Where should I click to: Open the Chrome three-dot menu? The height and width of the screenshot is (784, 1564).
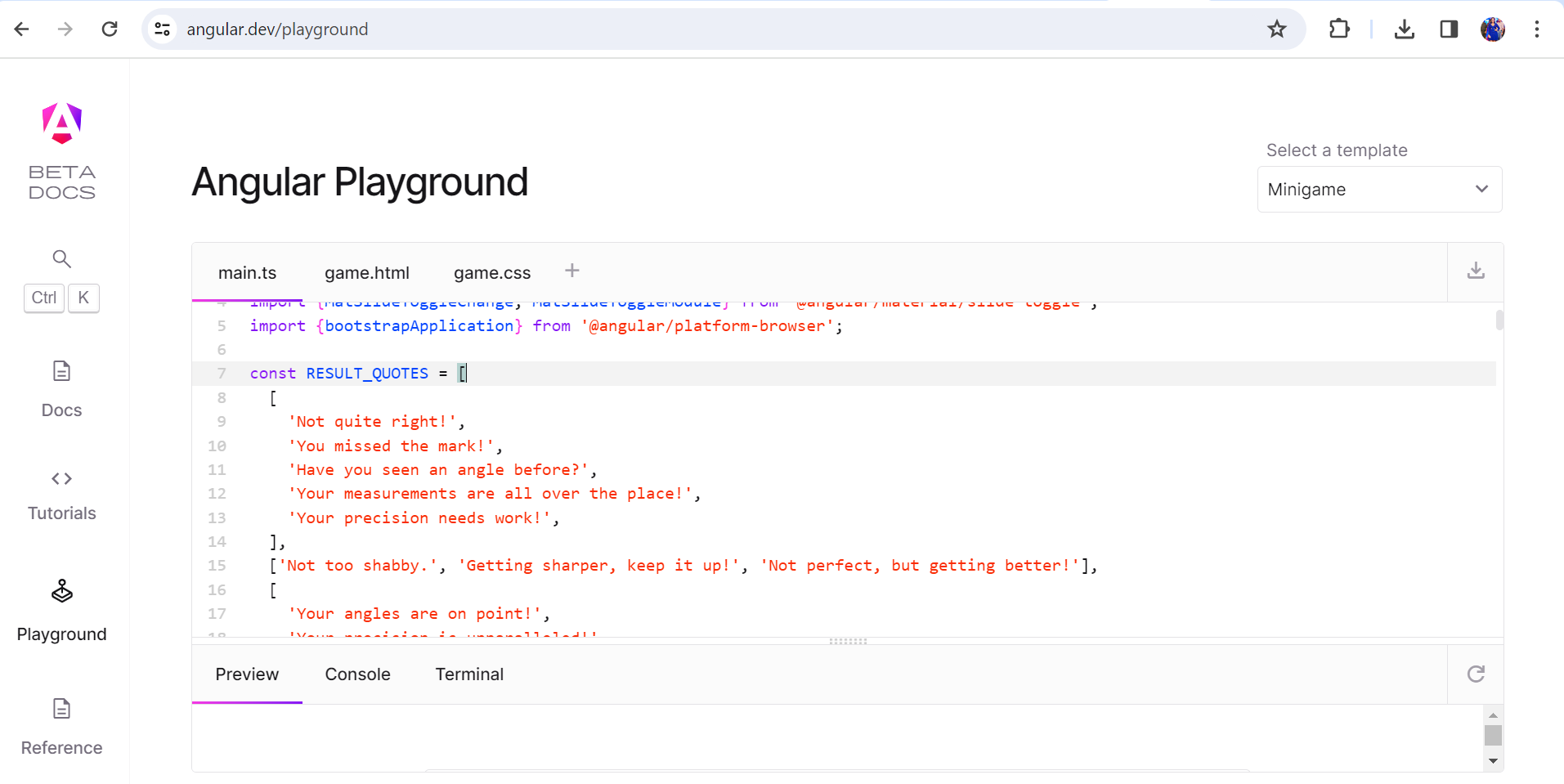1537,29
